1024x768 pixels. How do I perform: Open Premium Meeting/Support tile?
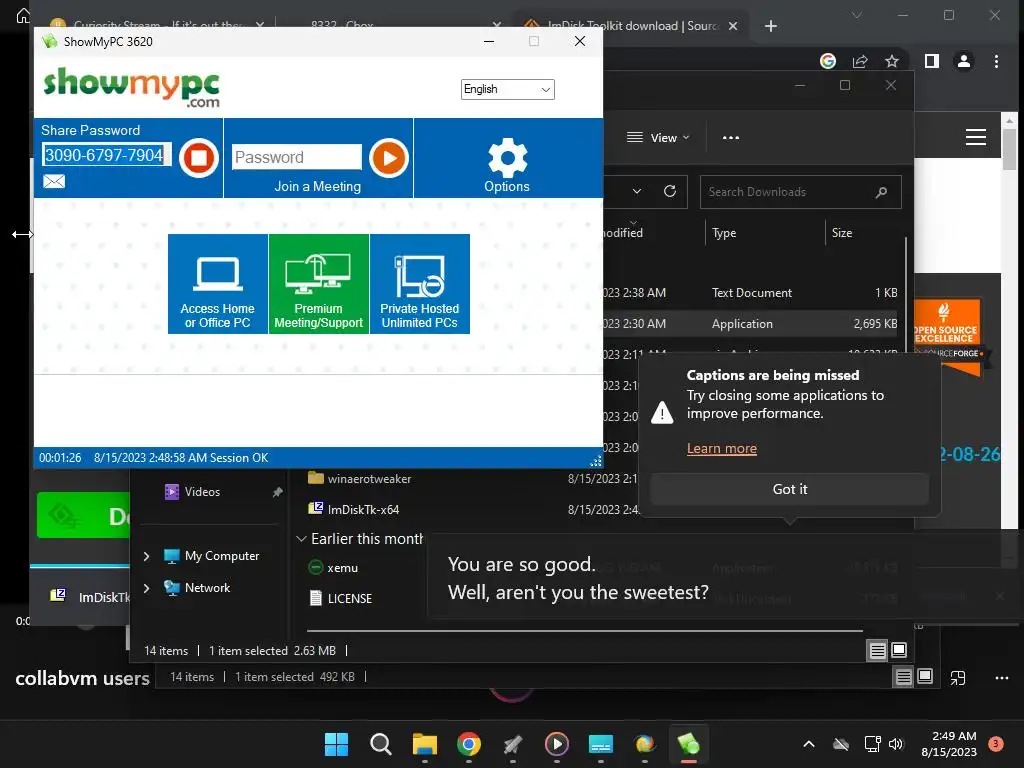[319, 284]
